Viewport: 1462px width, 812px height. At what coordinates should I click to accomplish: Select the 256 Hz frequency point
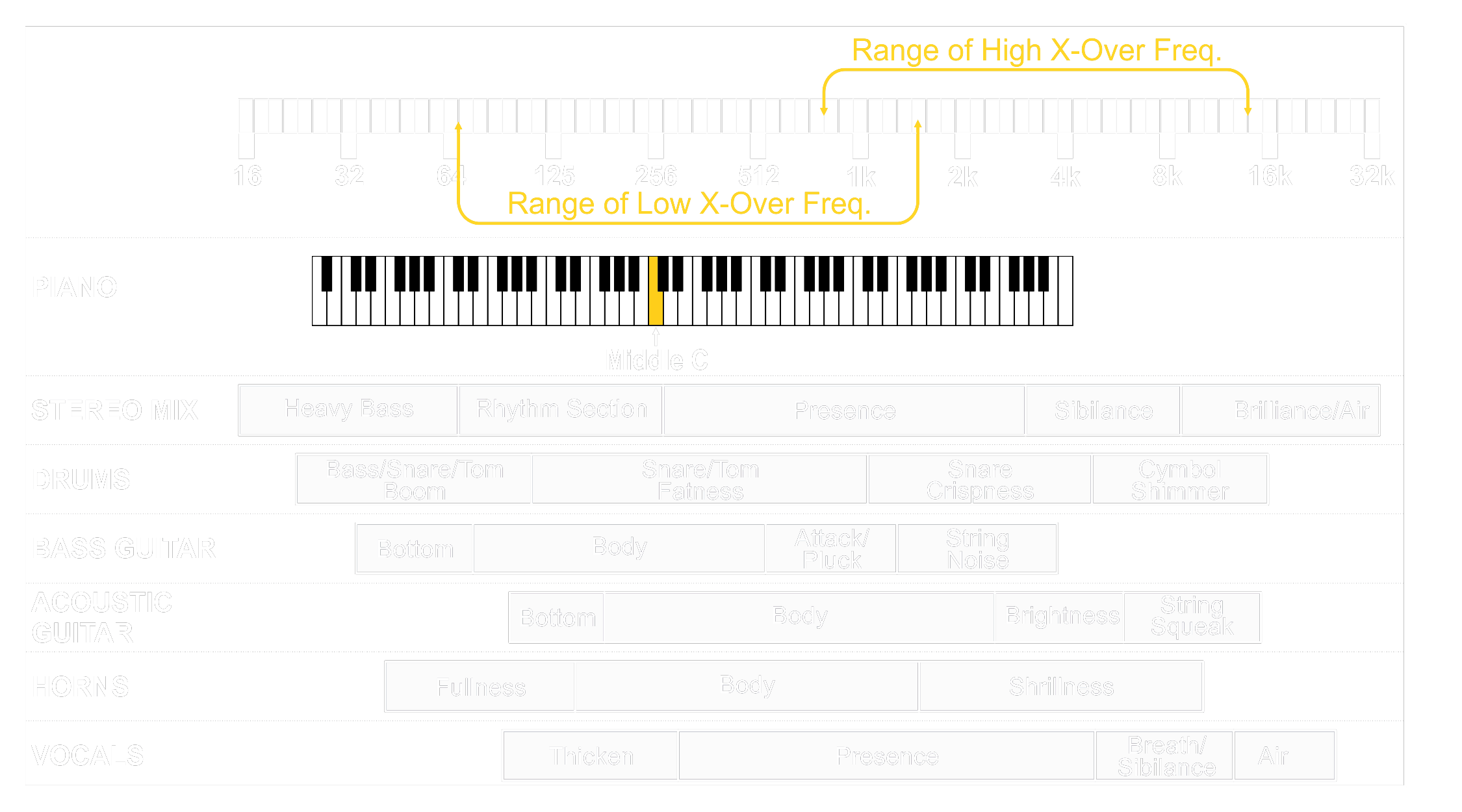(x=654, y=140)
